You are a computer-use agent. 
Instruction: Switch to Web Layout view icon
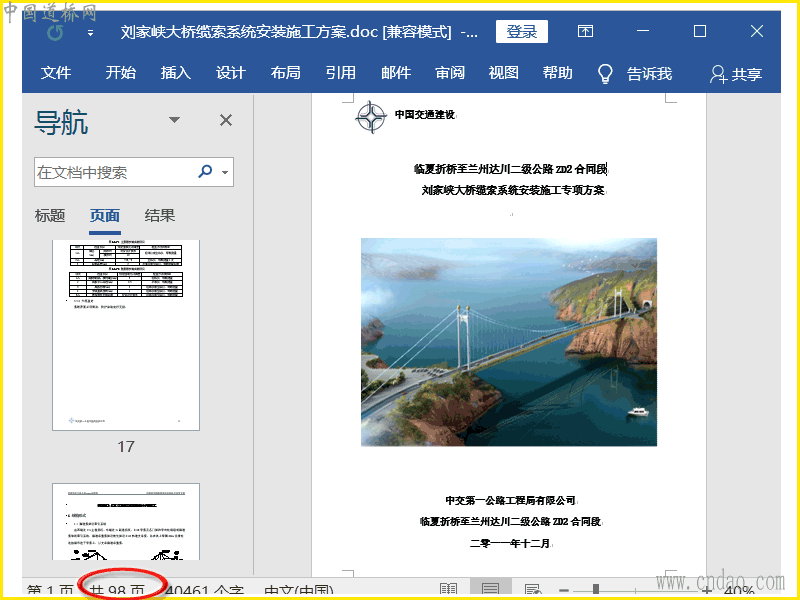[x=533, y=590]
